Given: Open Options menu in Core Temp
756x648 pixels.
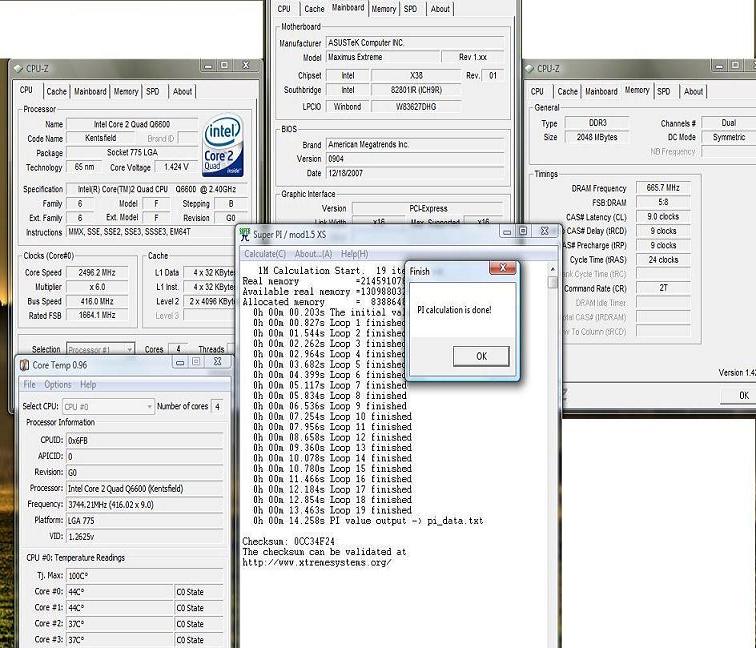Looking at the screenshot, I should click(x=58, y=384).
